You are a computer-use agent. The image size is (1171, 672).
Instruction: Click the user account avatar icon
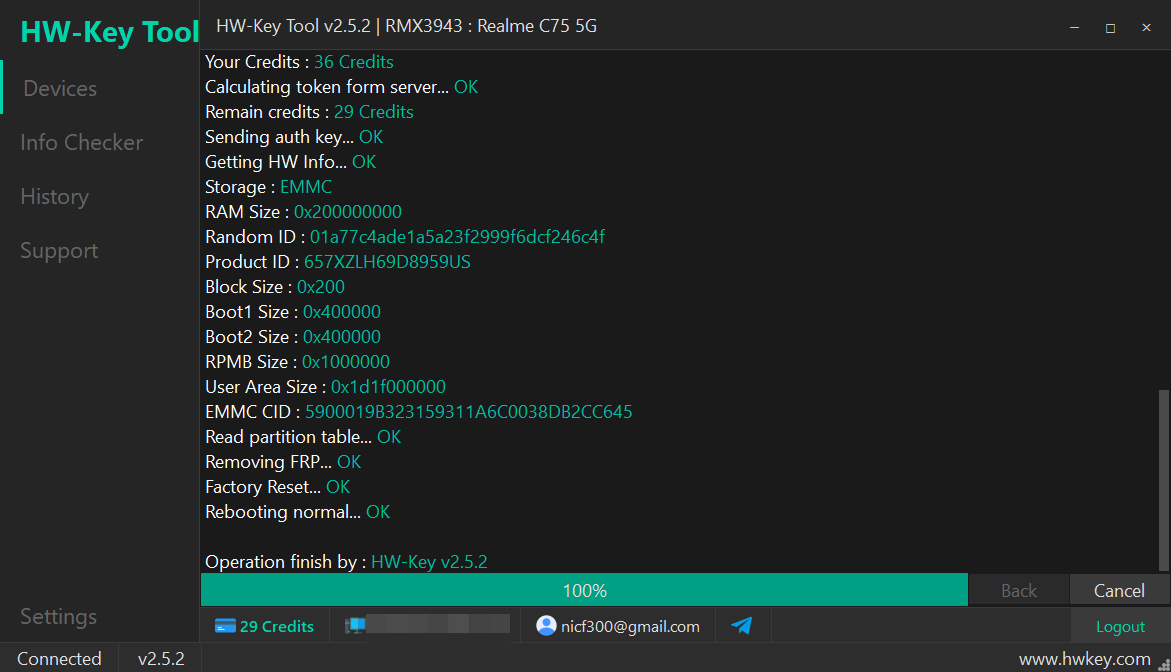click(546, 626)
